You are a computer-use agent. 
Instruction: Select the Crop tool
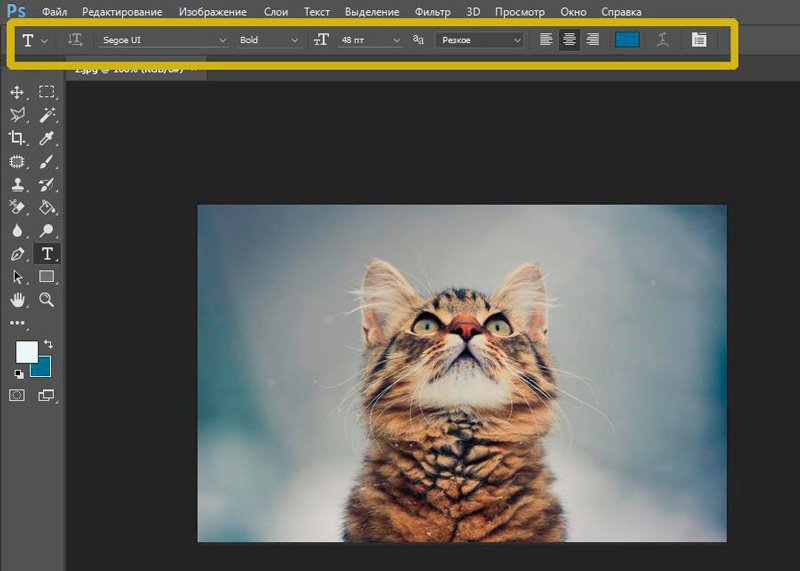point(17,138)
